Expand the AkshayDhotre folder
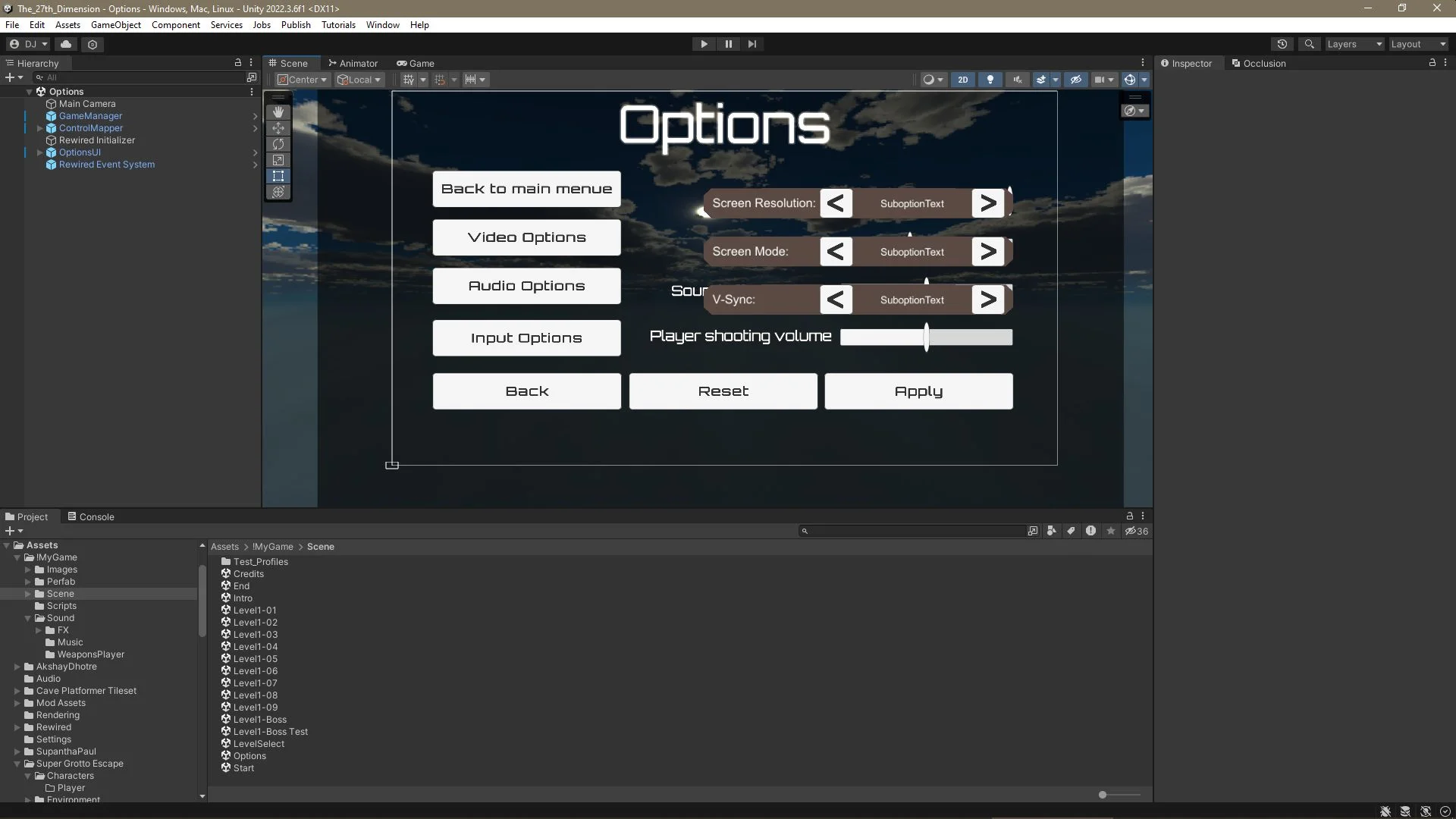This screenshot has width=1456, height=819. pyautogui.click(x=17, y=667)
